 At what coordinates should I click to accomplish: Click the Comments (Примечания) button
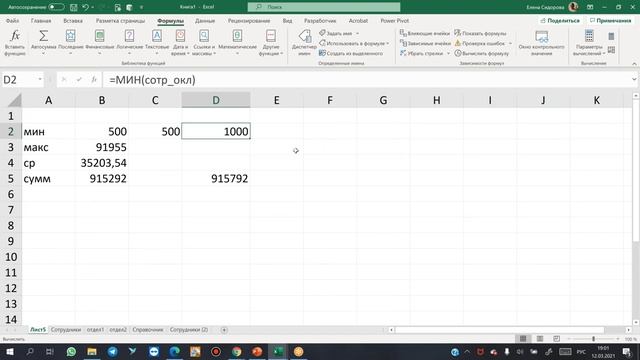pos(611,20)
